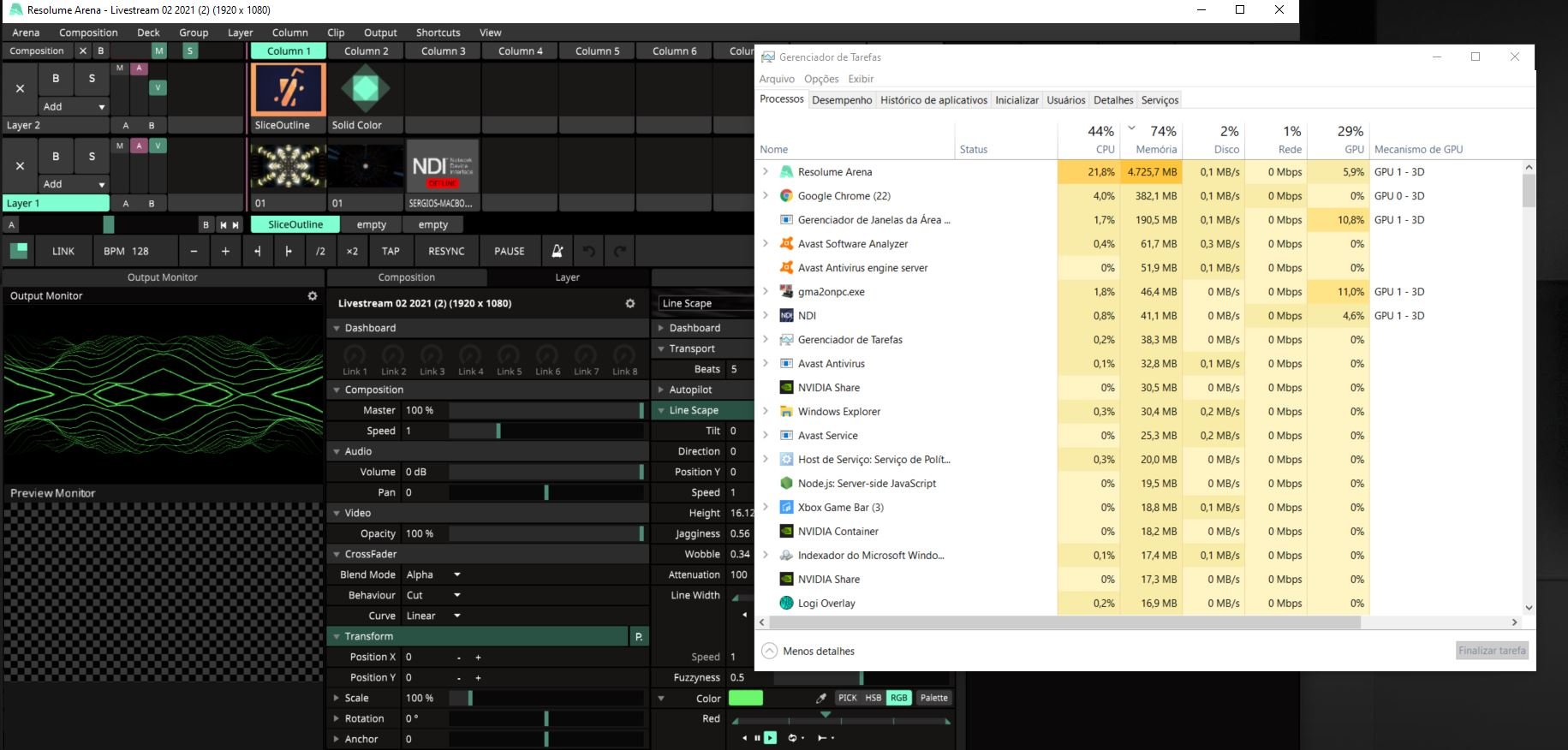Open Layer 2 Add blend mode dropdown
Viewport: 1568px width, 750px height.
[75, 107]
